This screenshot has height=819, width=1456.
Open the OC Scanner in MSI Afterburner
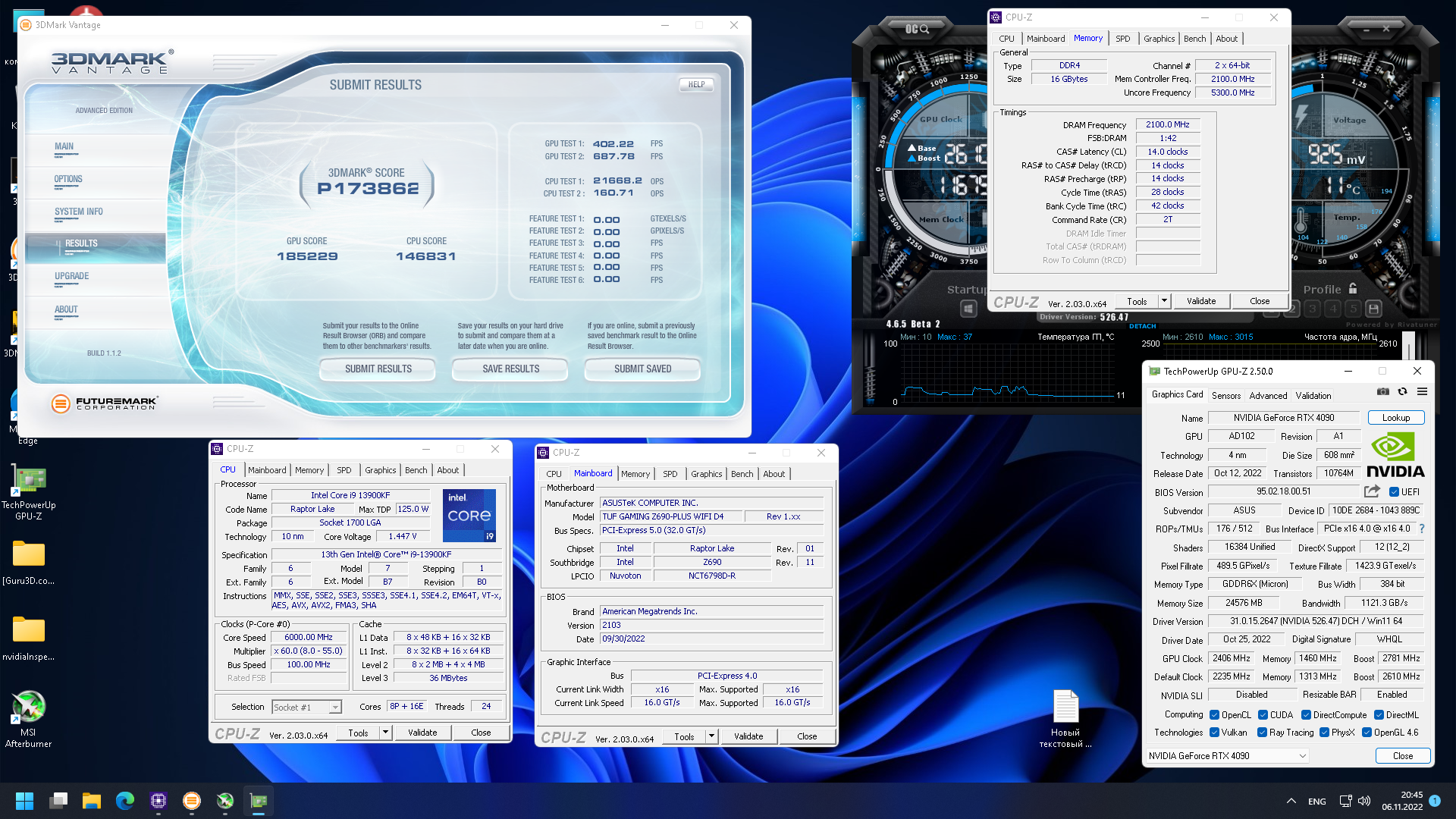click(918, 29)
